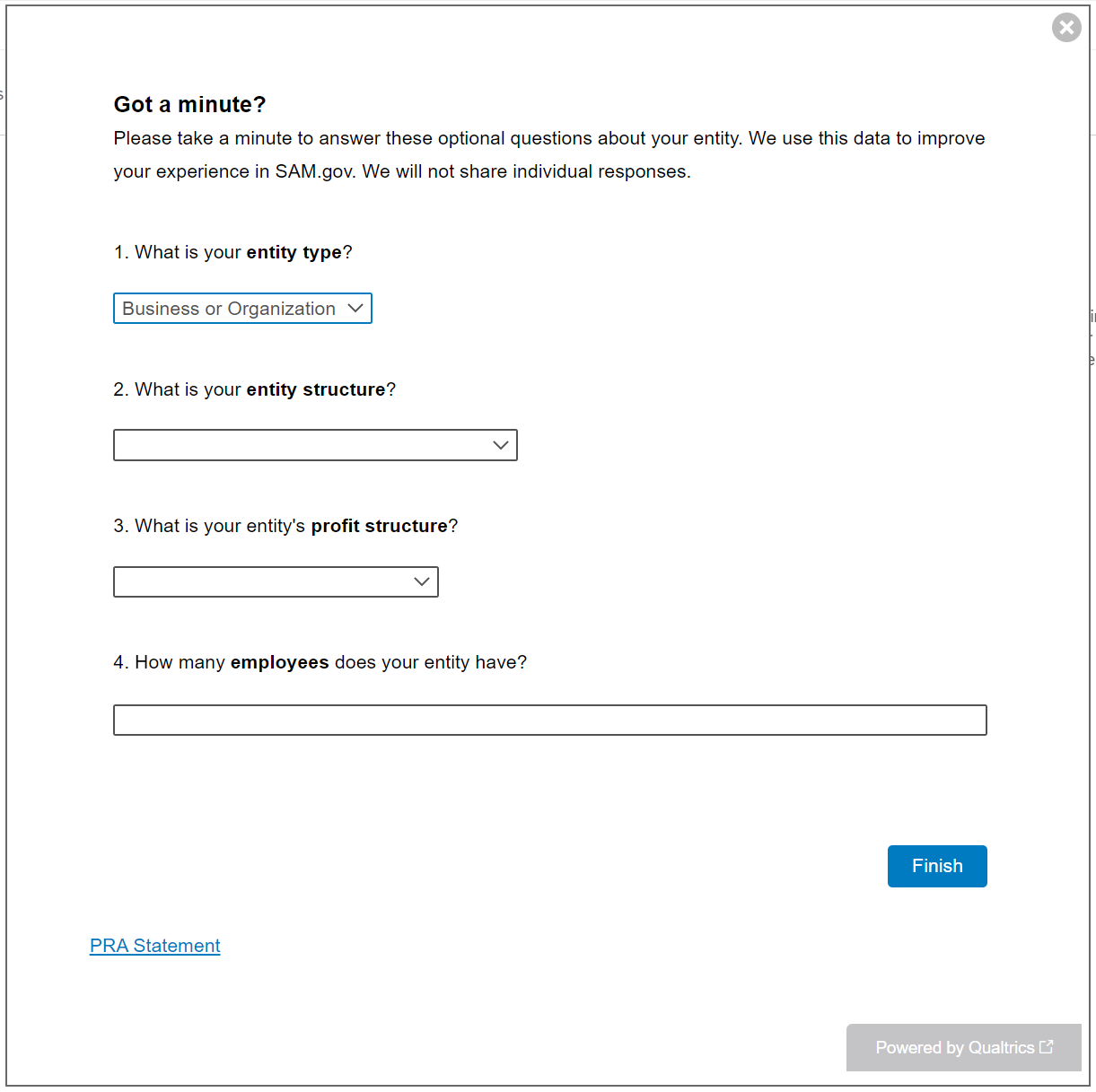Expand the entity structure dropdown
The image size is (1096, 1092).
[315, 445]
